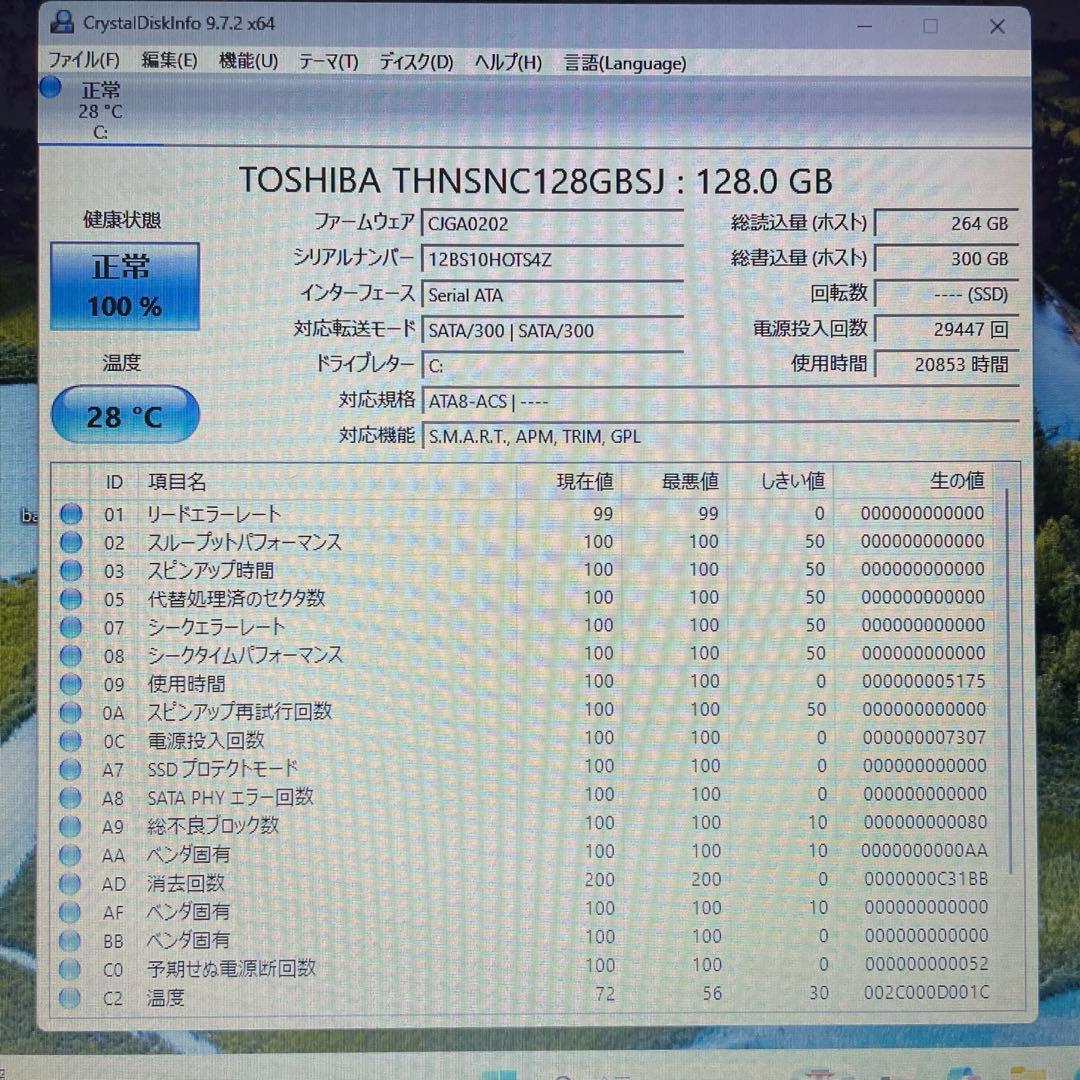Open the ディスク(D) menu
Viewport: 1080px width, 1080px height.
point(417,62)
